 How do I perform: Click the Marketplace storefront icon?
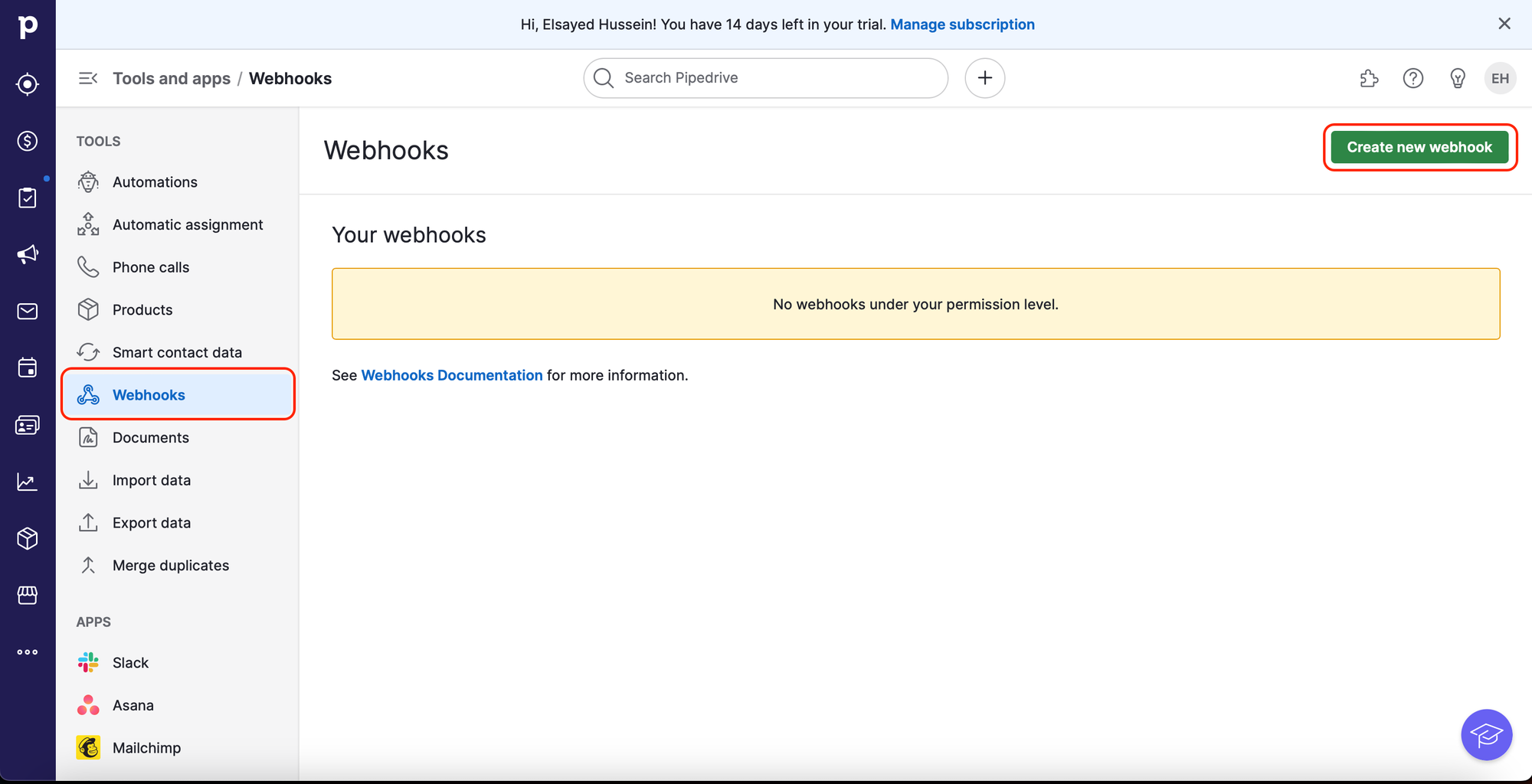point(28,595)
